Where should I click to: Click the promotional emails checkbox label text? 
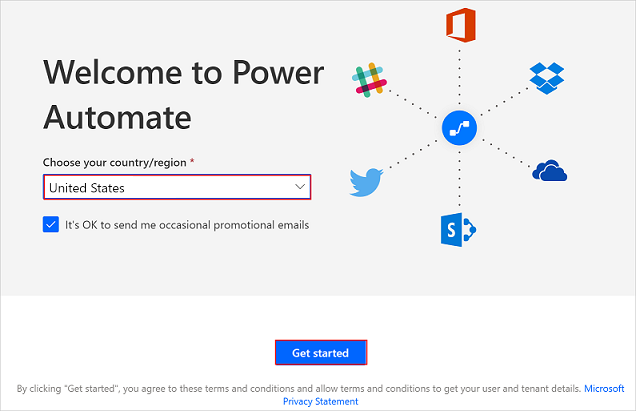click(187, 225)
